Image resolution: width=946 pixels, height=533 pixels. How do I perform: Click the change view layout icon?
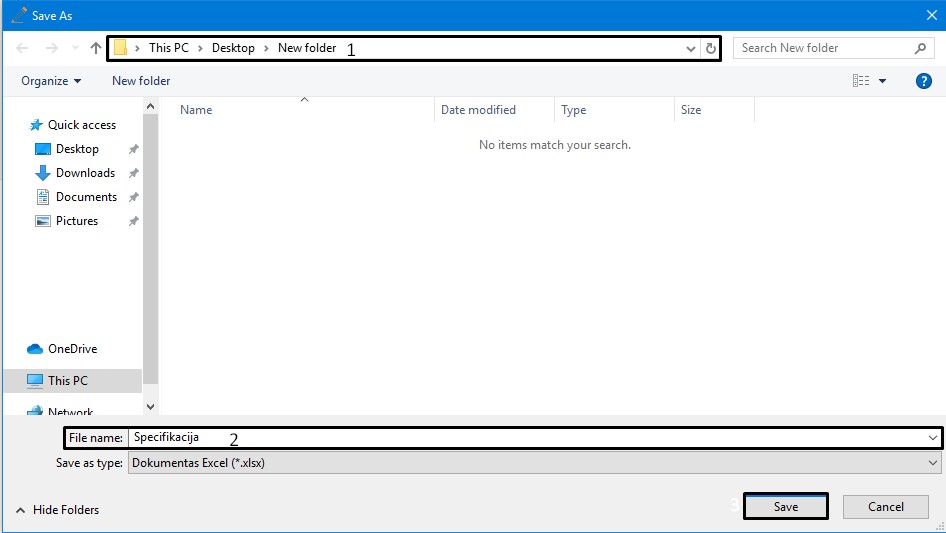(x=861, y=81)
